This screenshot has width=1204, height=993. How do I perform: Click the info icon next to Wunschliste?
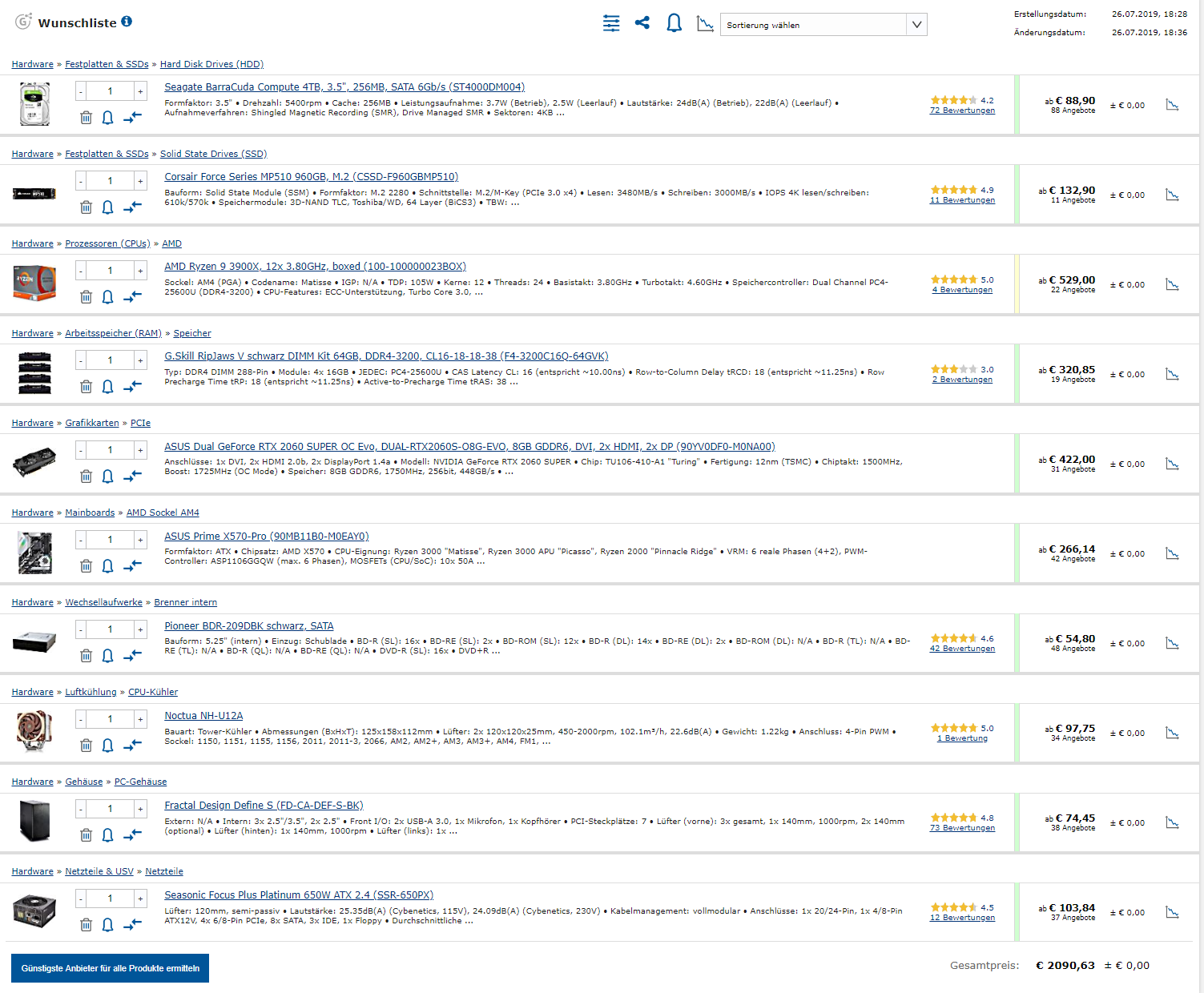[127, 22]
